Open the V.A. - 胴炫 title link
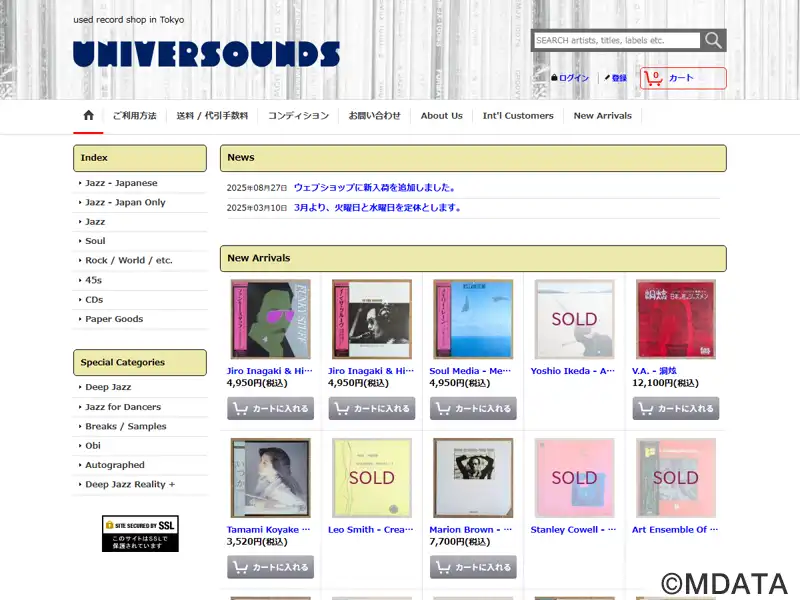The image size is (800, 600). click(x=654, y=371)
